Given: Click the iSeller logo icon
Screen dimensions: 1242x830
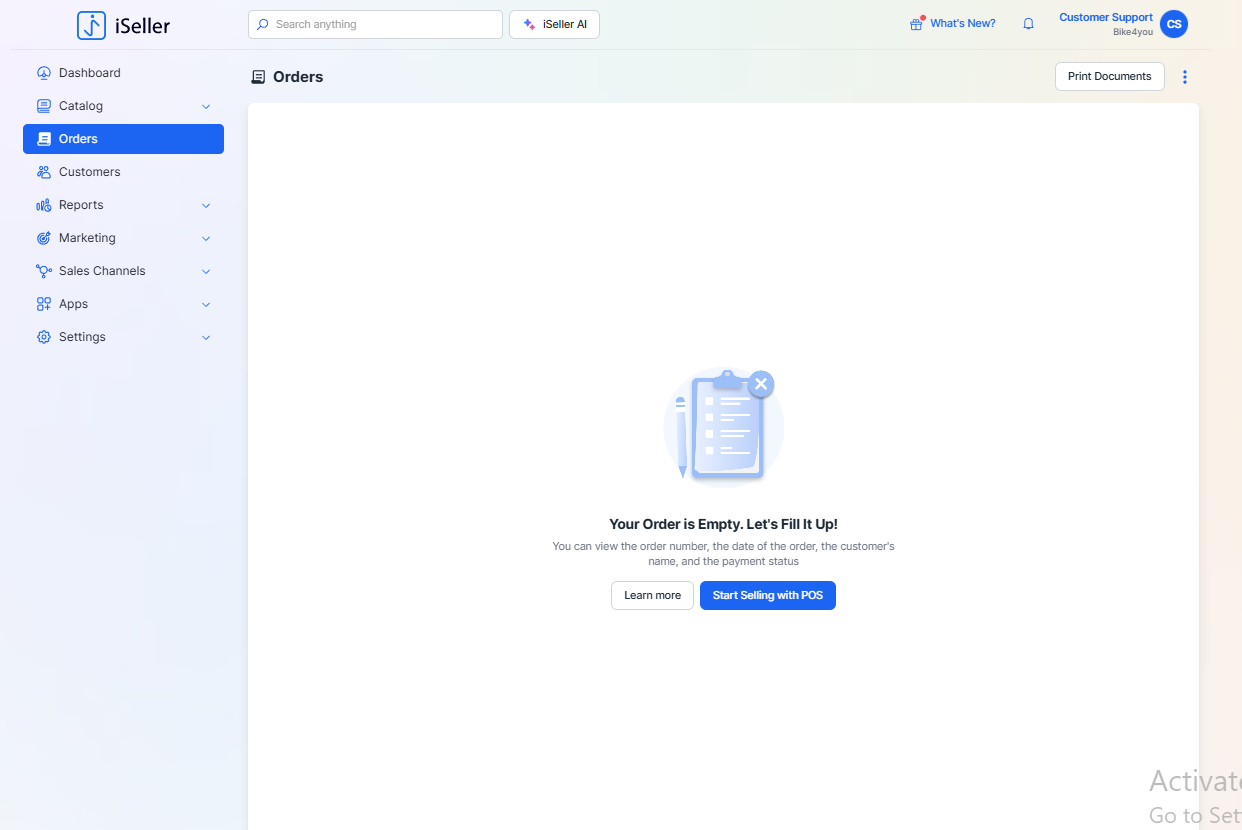Looking at the screenshot, I should 91,25.
